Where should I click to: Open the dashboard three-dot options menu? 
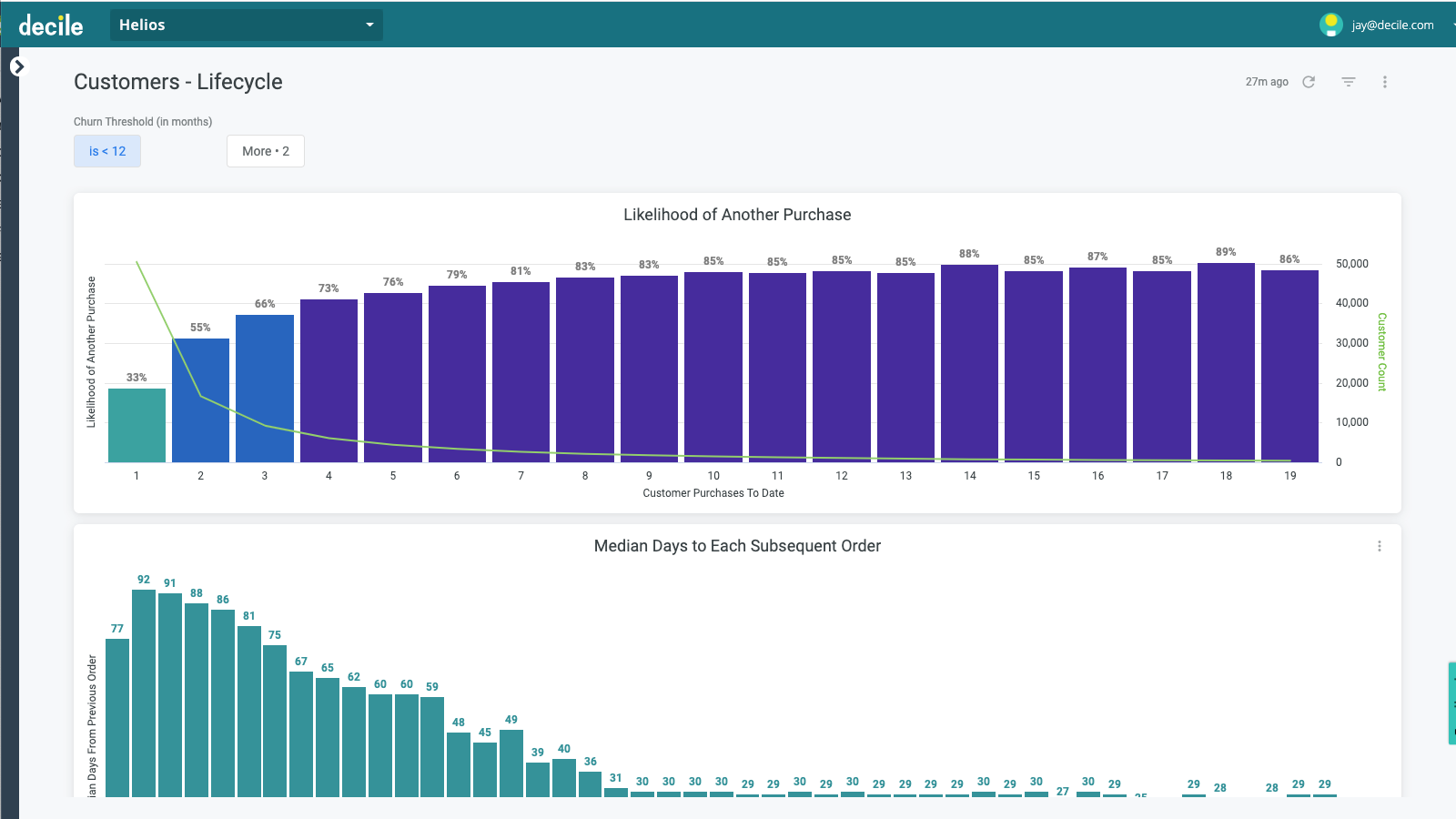(x=1384, y=81)
